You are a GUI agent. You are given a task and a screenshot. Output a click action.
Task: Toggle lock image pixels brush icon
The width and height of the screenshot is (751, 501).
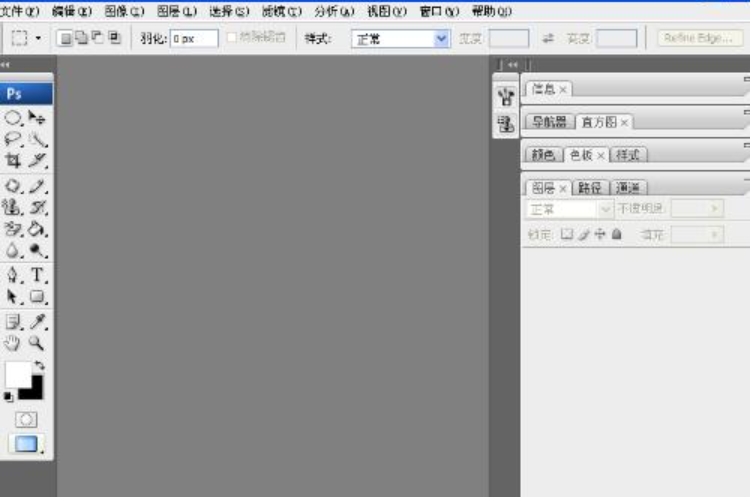coord(584,234)
